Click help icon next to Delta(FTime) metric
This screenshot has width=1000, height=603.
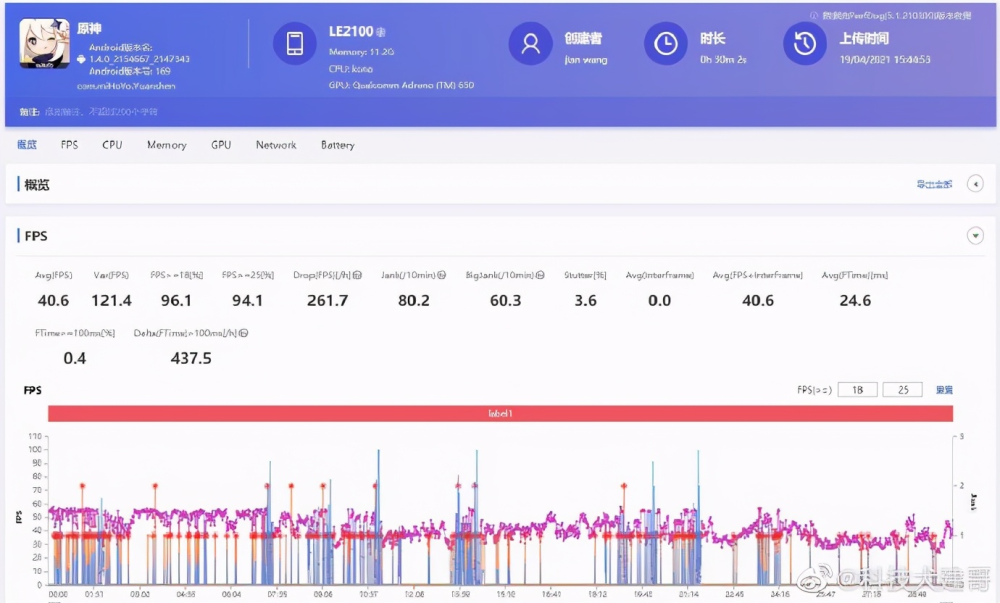[x=244, y=333]
